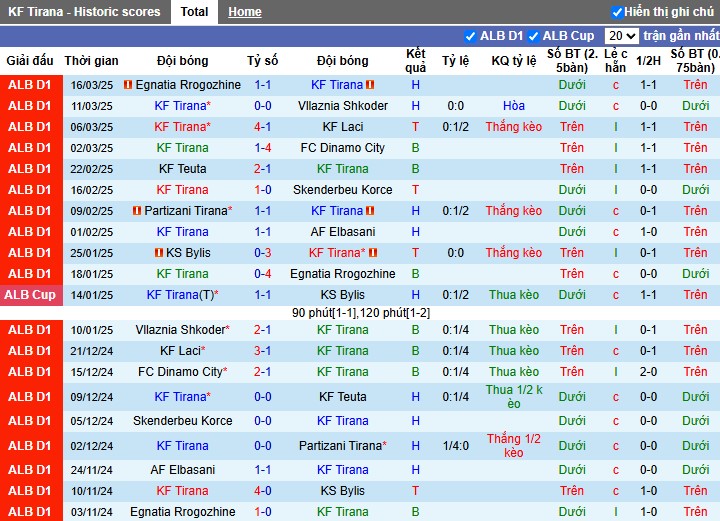Open KS Bylis in 10/11/24 row
This screenshot has height=521, width=720.
coord(343,491)
